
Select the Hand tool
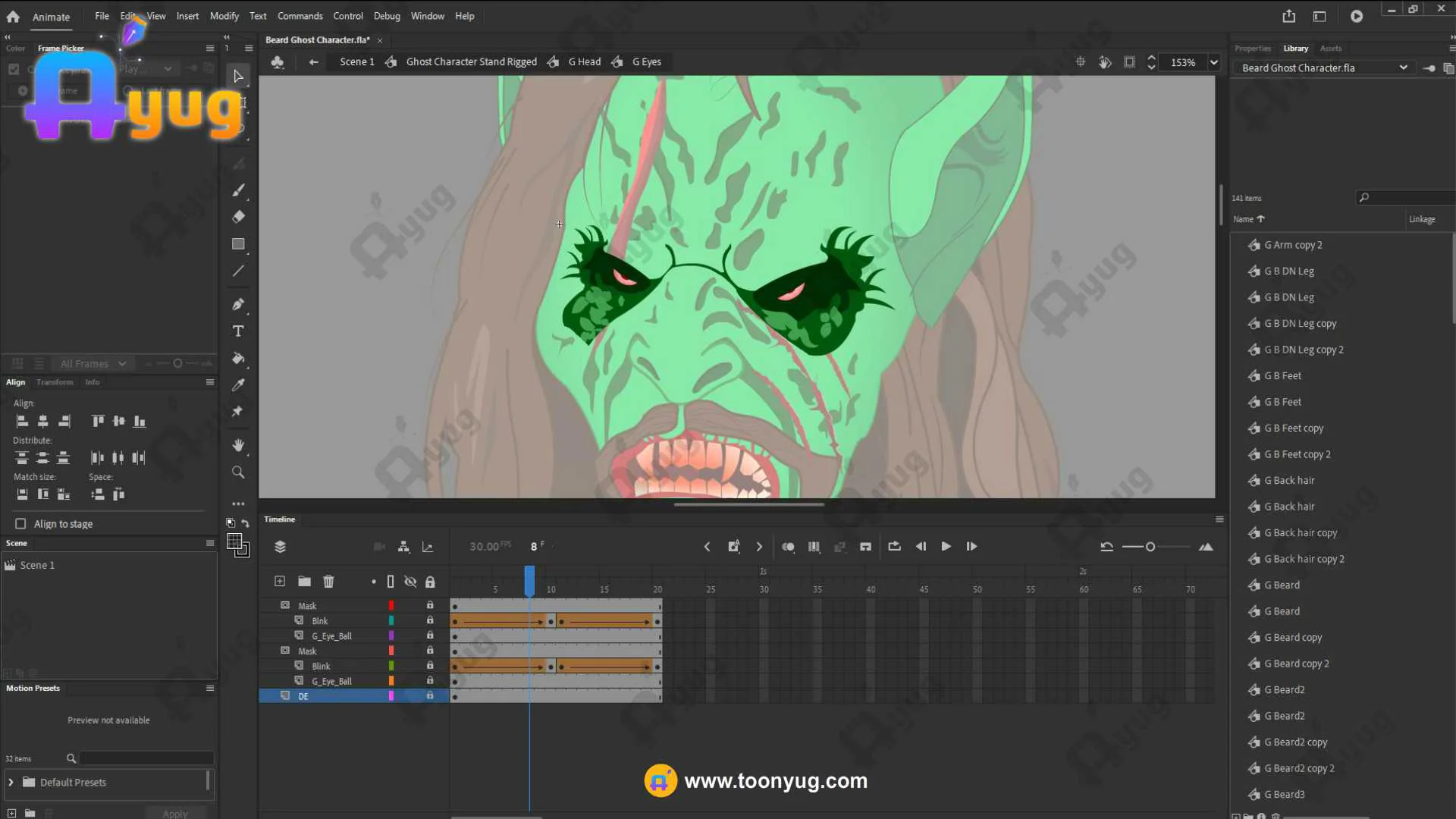point(238,445)
